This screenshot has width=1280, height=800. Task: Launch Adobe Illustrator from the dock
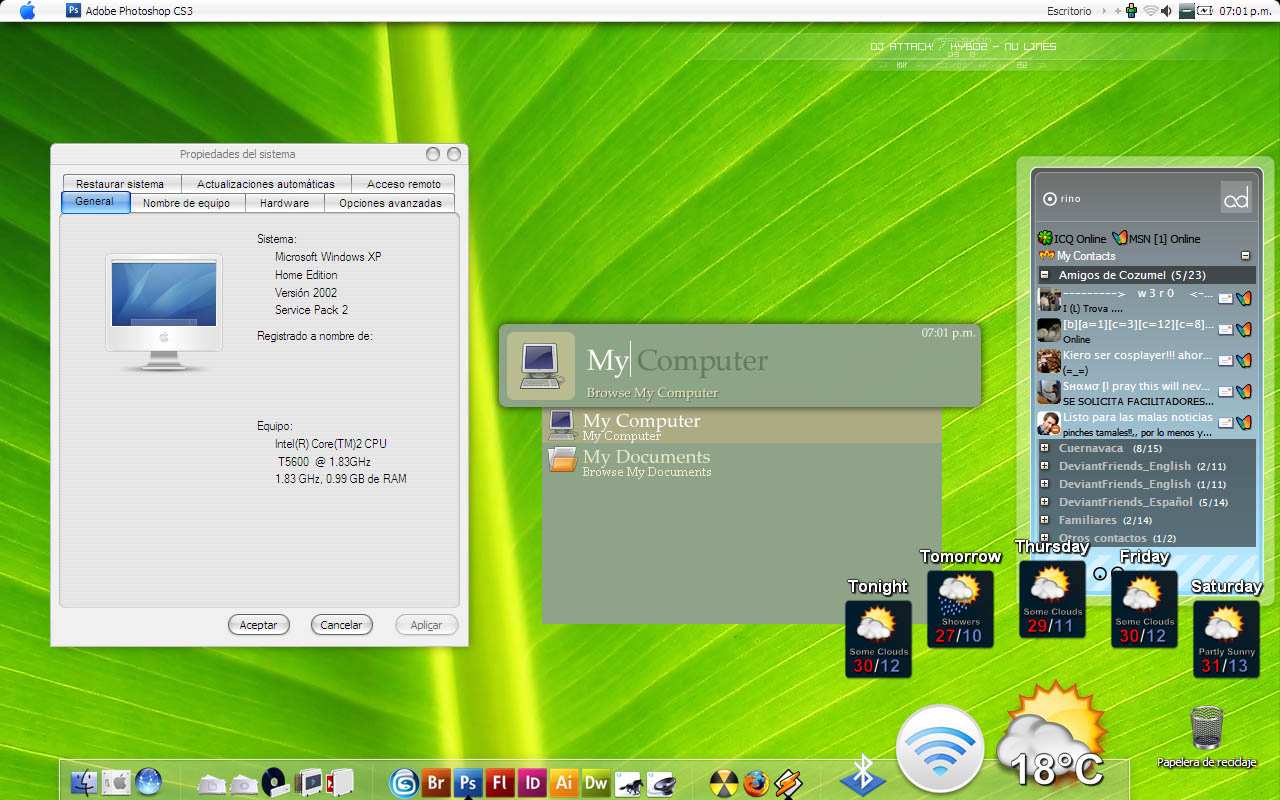point(564,783)
